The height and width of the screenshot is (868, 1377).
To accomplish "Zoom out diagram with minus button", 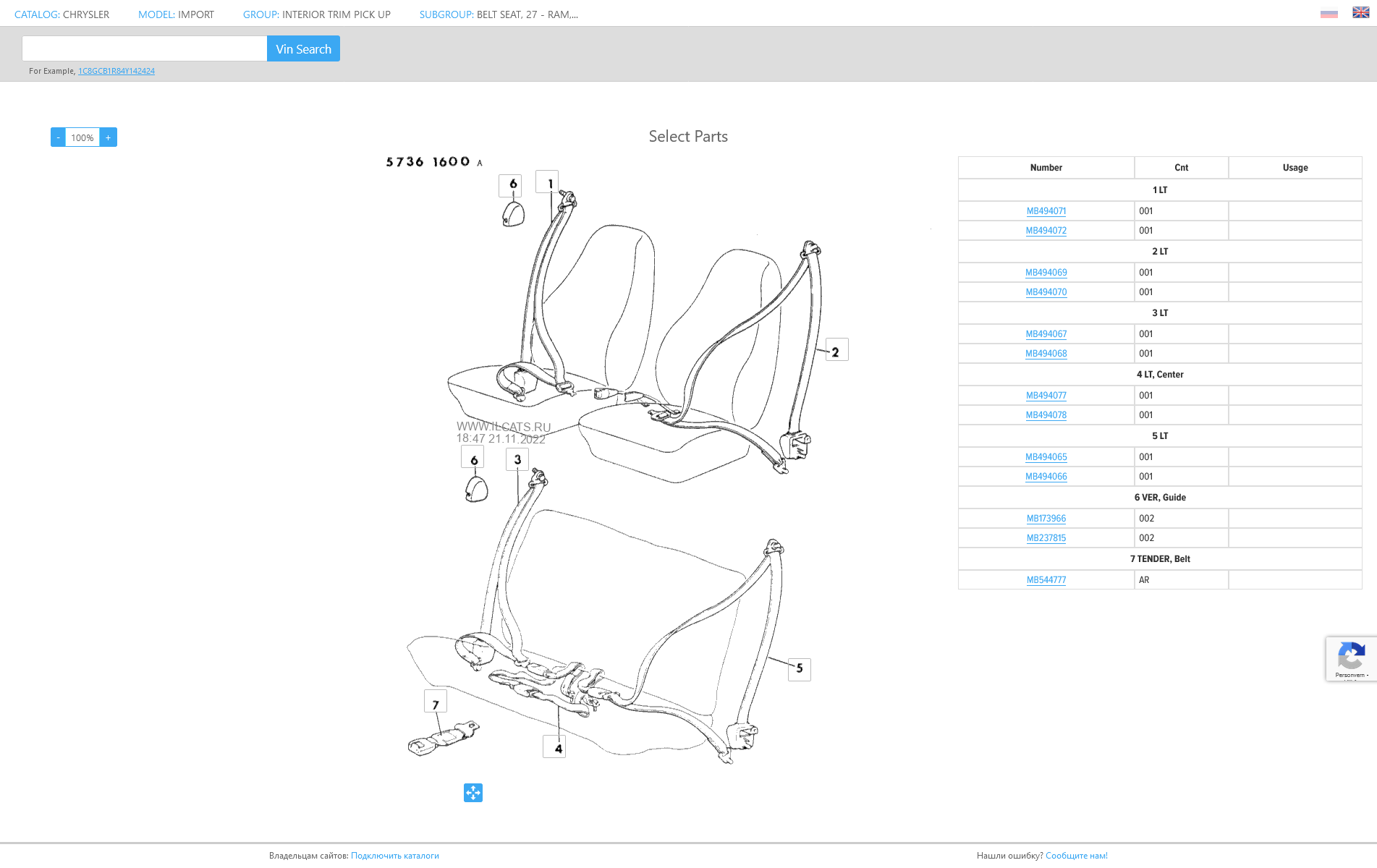I will point(58,137).
